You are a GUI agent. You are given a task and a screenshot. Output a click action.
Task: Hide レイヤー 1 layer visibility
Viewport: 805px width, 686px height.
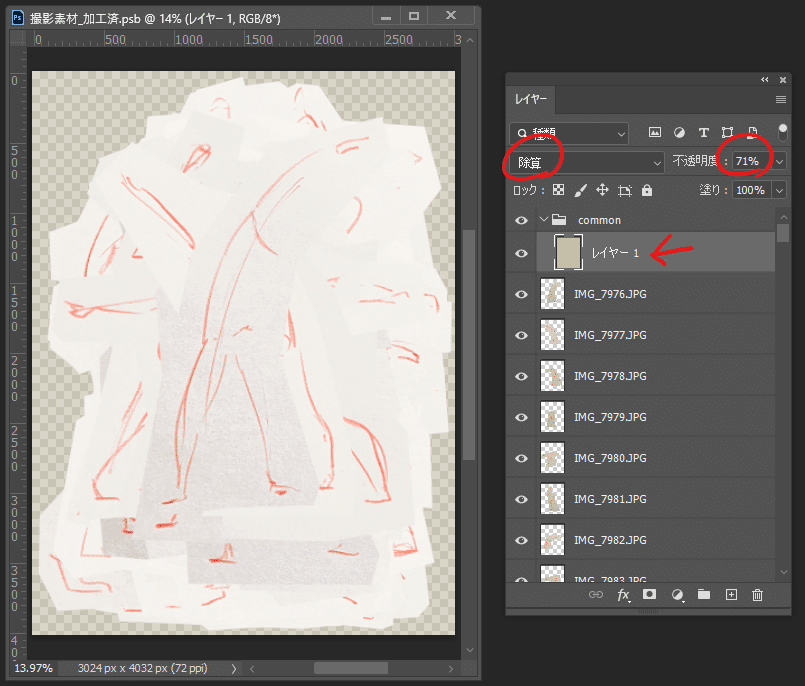coord(521,253)
